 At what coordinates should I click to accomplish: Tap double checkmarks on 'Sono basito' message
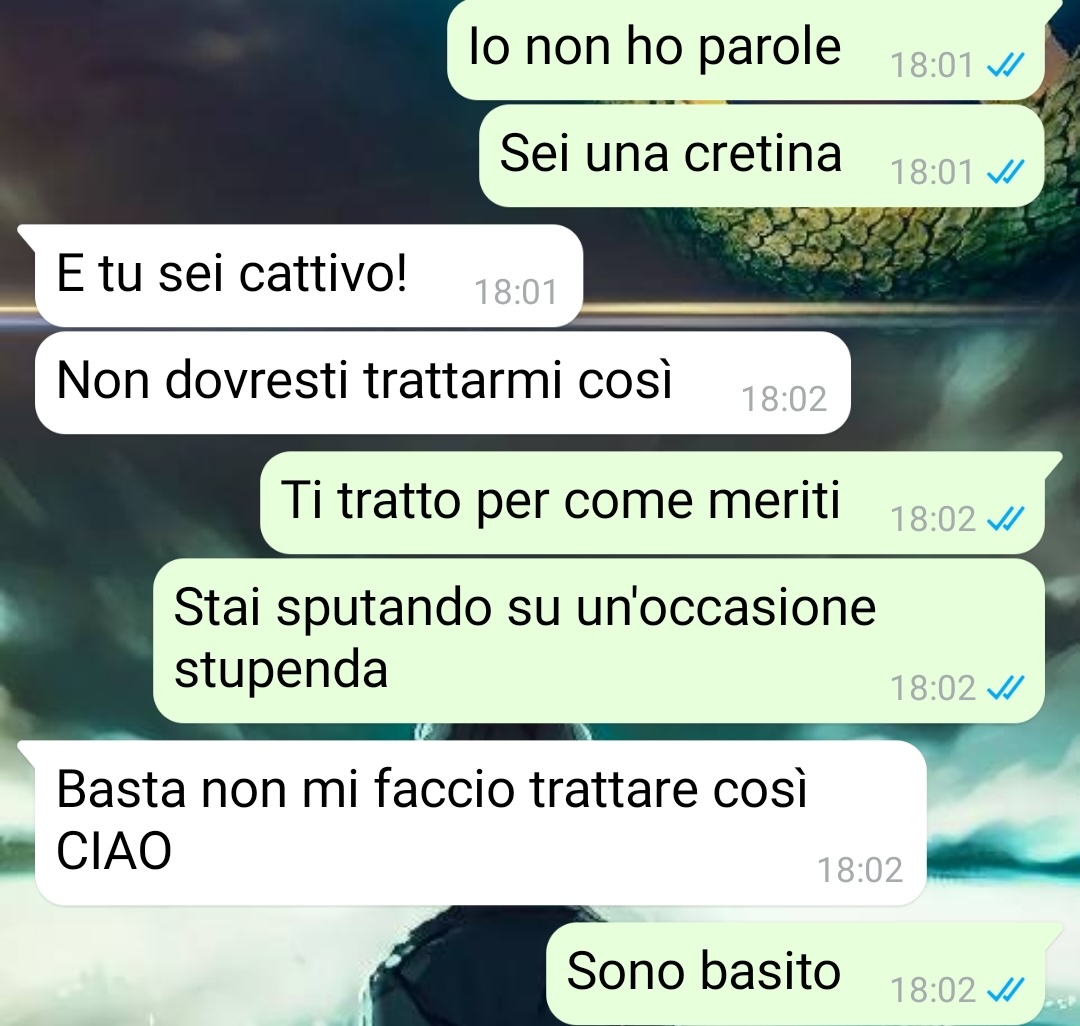click(1006, 990)
